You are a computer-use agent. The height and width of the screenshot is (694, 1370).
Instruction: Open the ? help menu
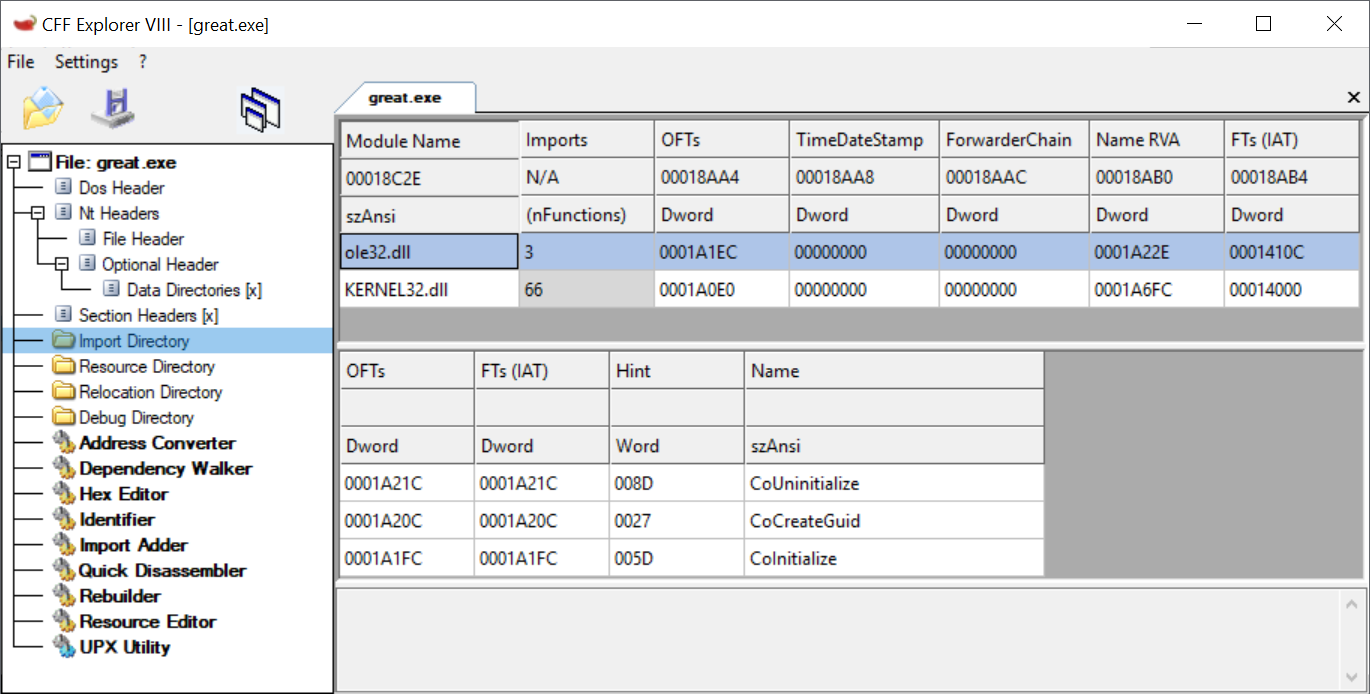click(x=143, y=62)
